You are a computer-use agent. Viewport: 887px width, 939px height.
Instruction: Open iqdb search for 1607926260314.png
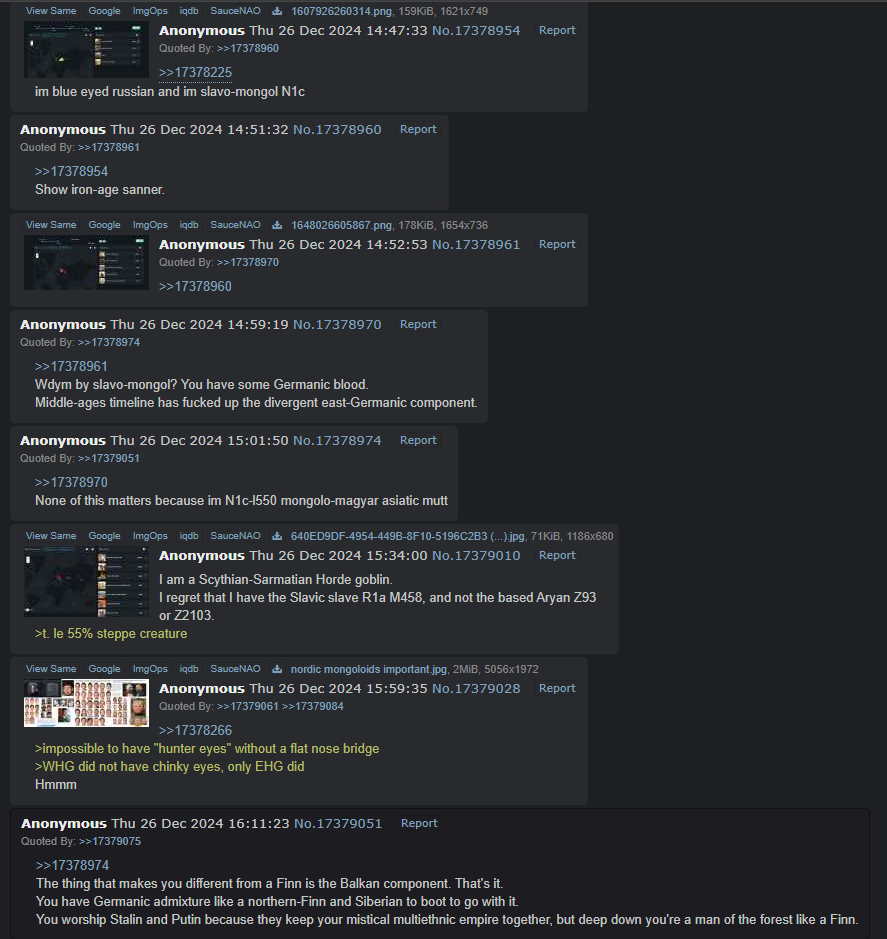(189, 11)
